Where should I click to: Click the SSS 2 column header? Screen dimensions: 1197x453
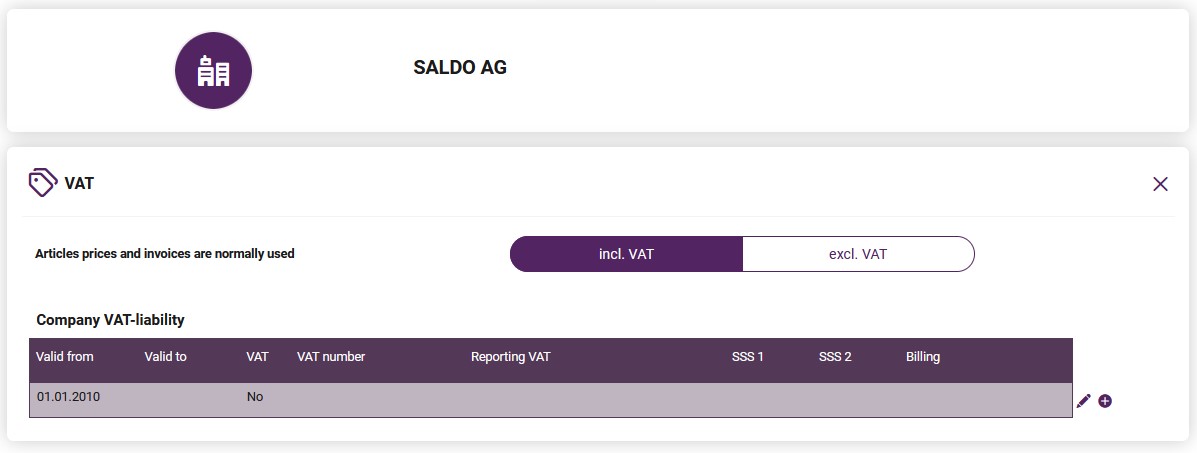pos(835,357)
